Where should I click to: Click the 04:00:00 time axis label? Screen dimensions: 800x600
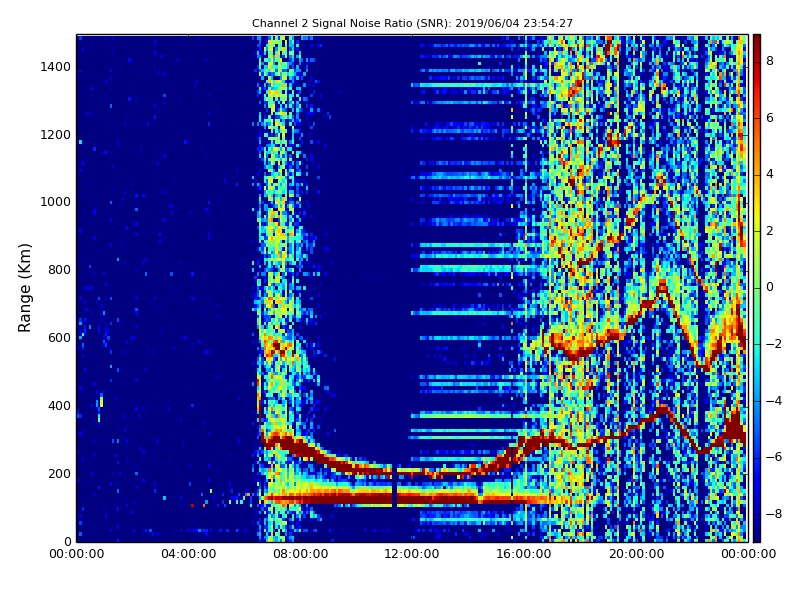188,554
